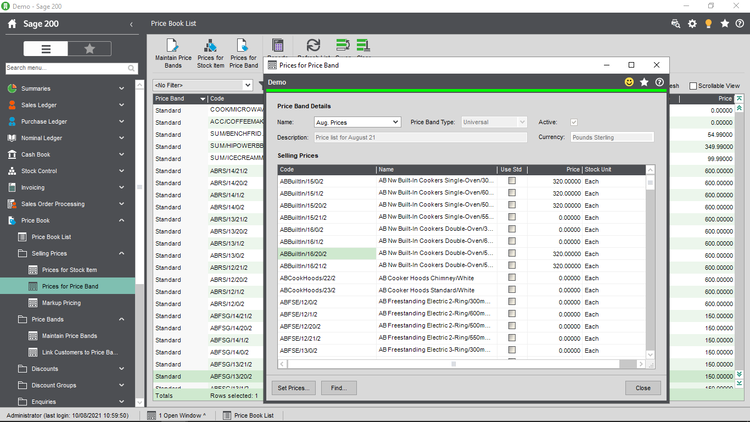
Task: Click the smiley feedback icon in dialog
Action: pos(629,82)
